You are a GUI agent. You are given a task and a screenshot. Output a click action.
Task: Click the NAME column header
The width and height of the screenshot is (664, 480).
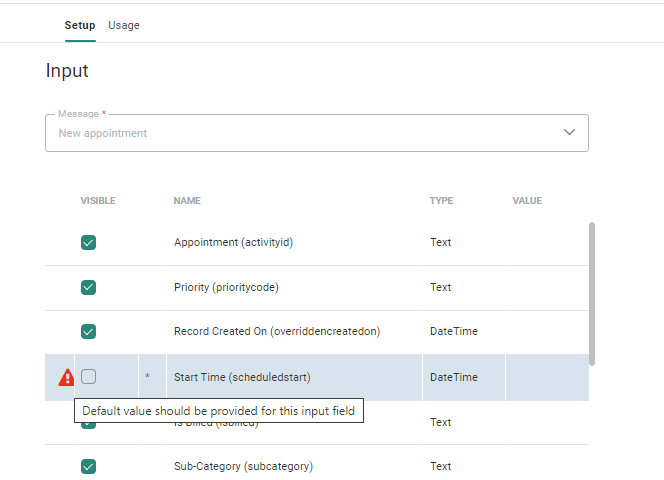click(x=187, y=201)
